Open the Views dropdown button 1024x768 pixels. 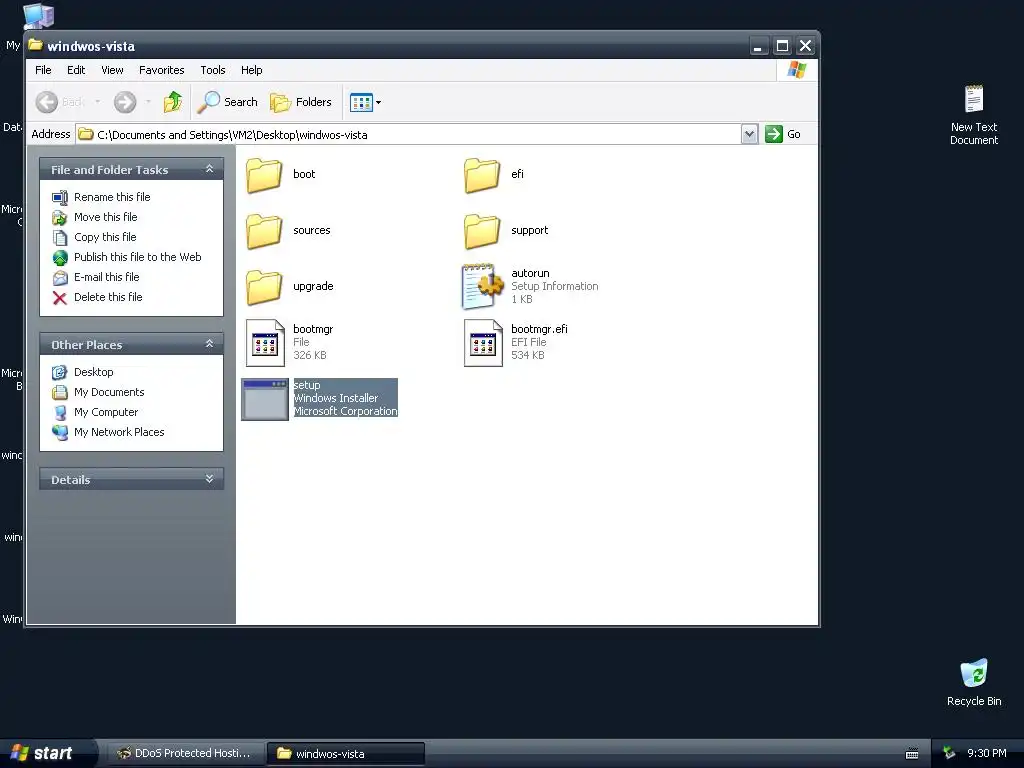pos(365,102)
